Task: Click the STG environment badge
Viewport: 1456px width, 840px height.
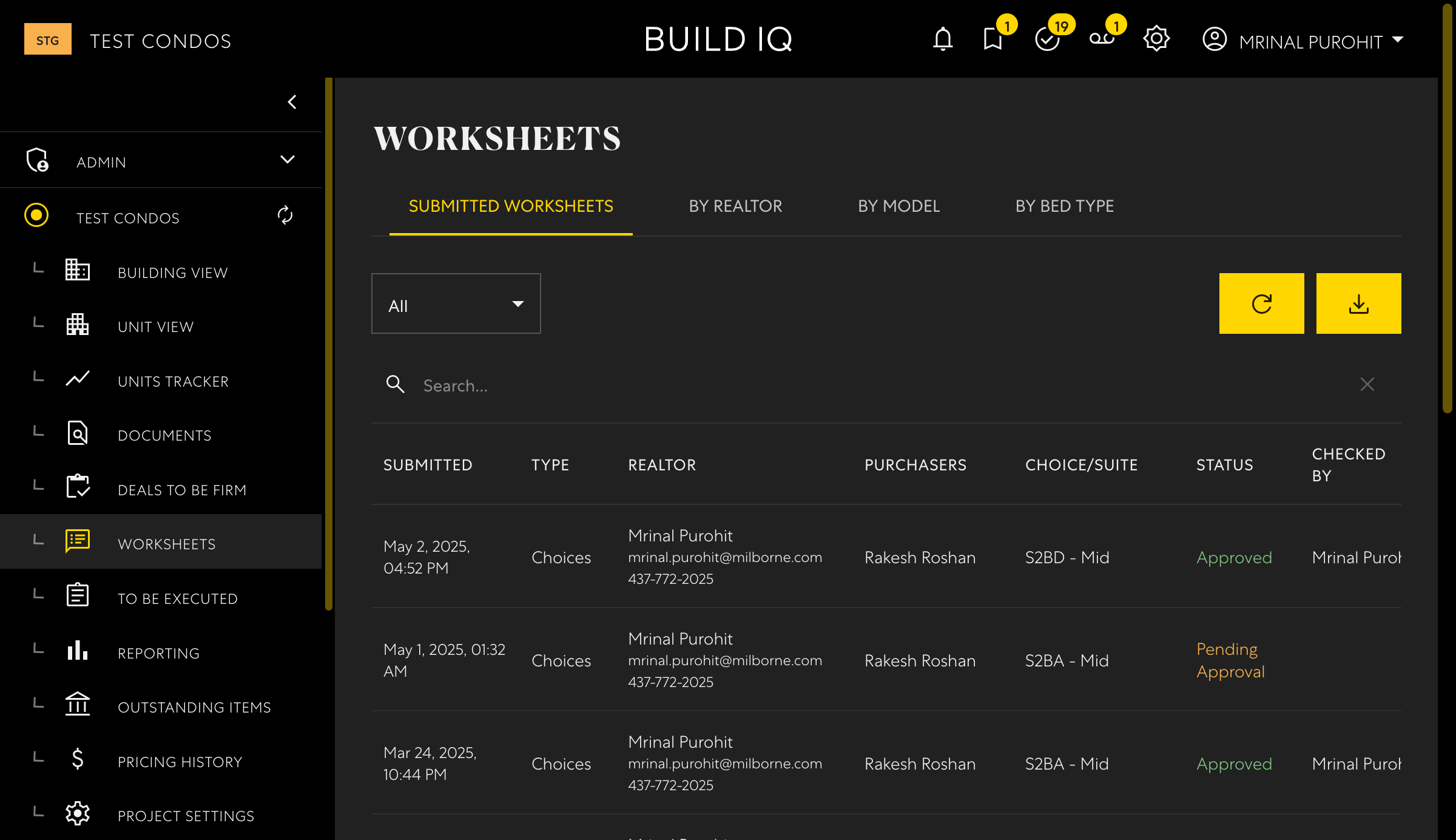Action: coord(48,39)
